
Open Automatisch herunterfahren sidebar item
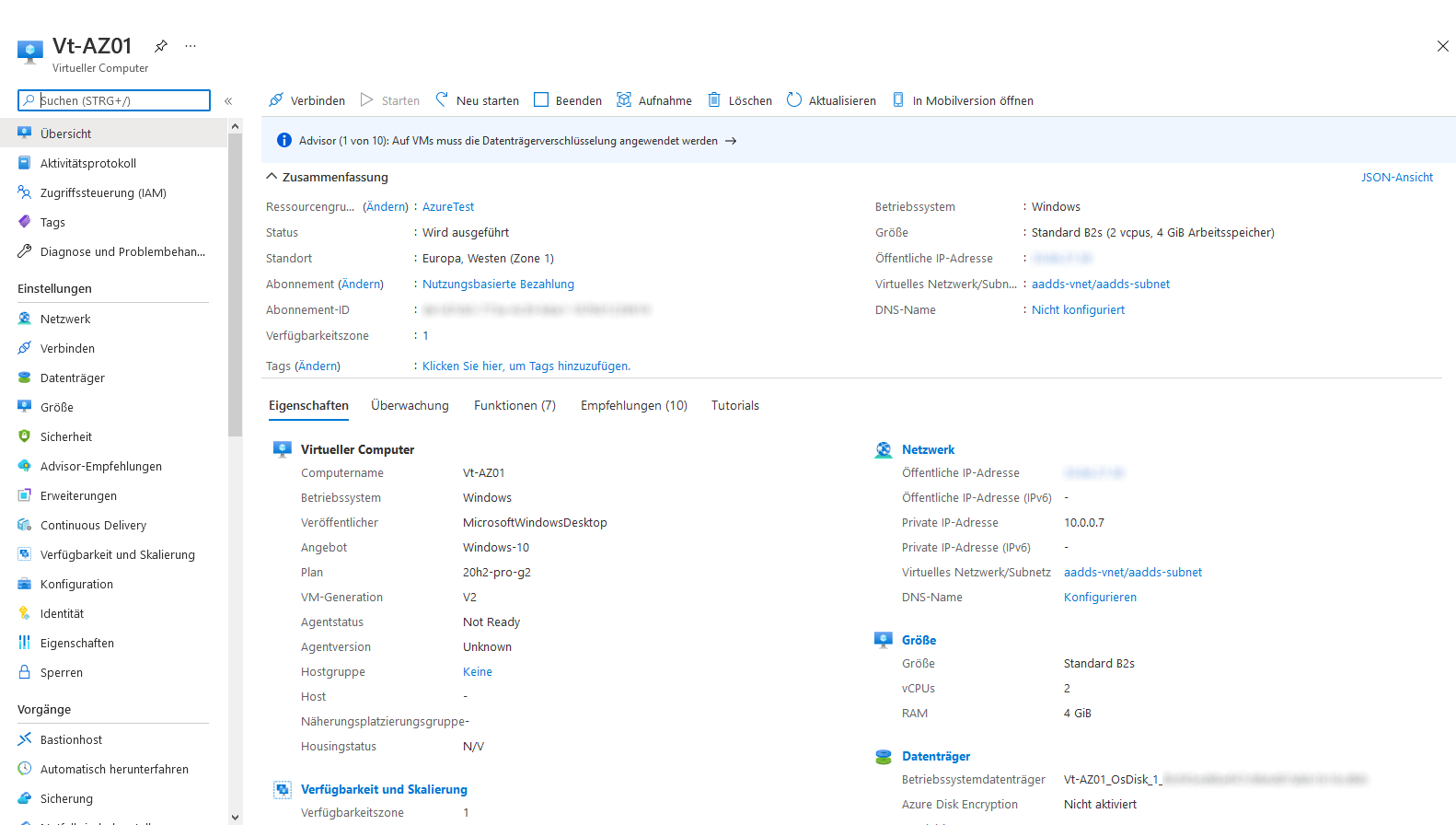tap(113, 769)
